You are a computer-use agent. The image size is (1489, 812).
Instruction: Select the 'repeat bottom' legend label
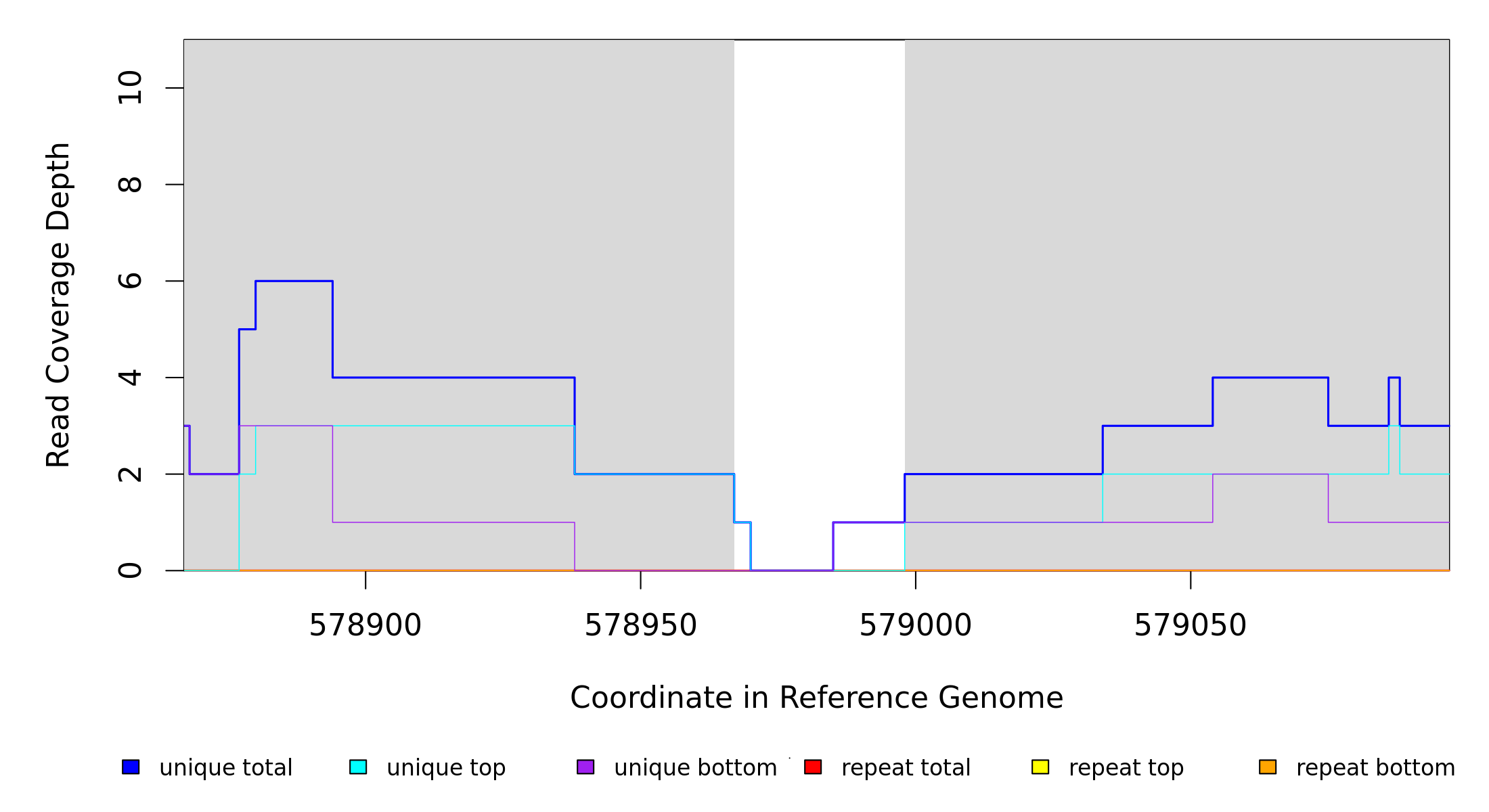tap(1375, 768)
